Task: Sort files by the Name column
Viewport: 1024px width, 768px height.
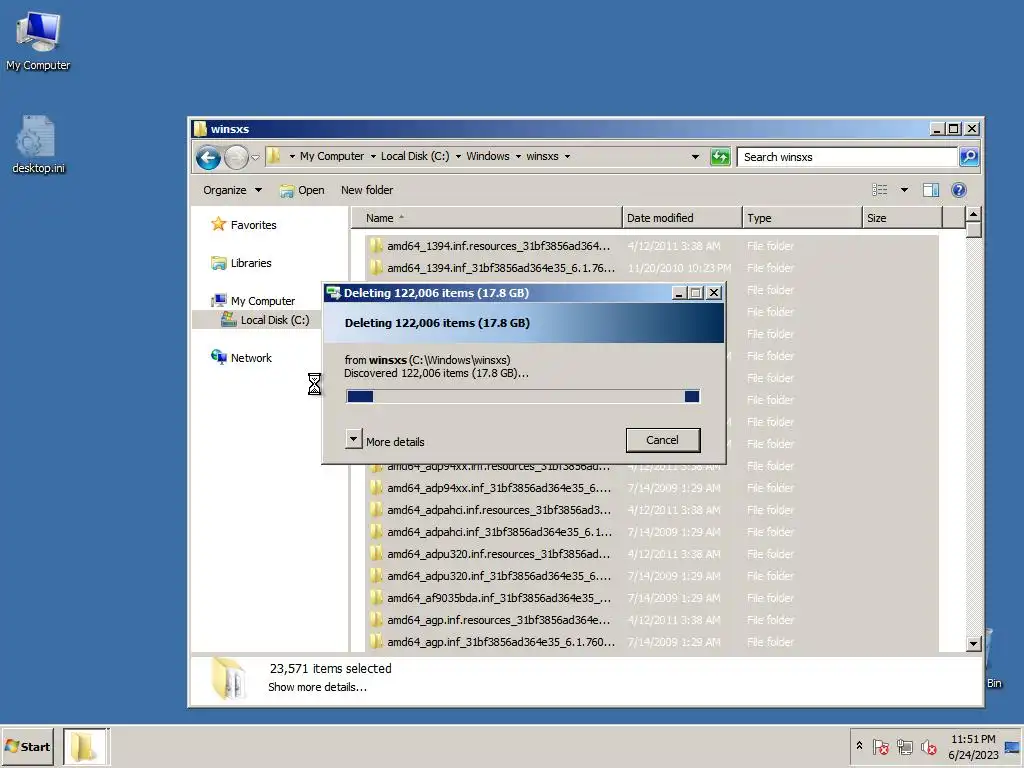Action: pos(487,217)
